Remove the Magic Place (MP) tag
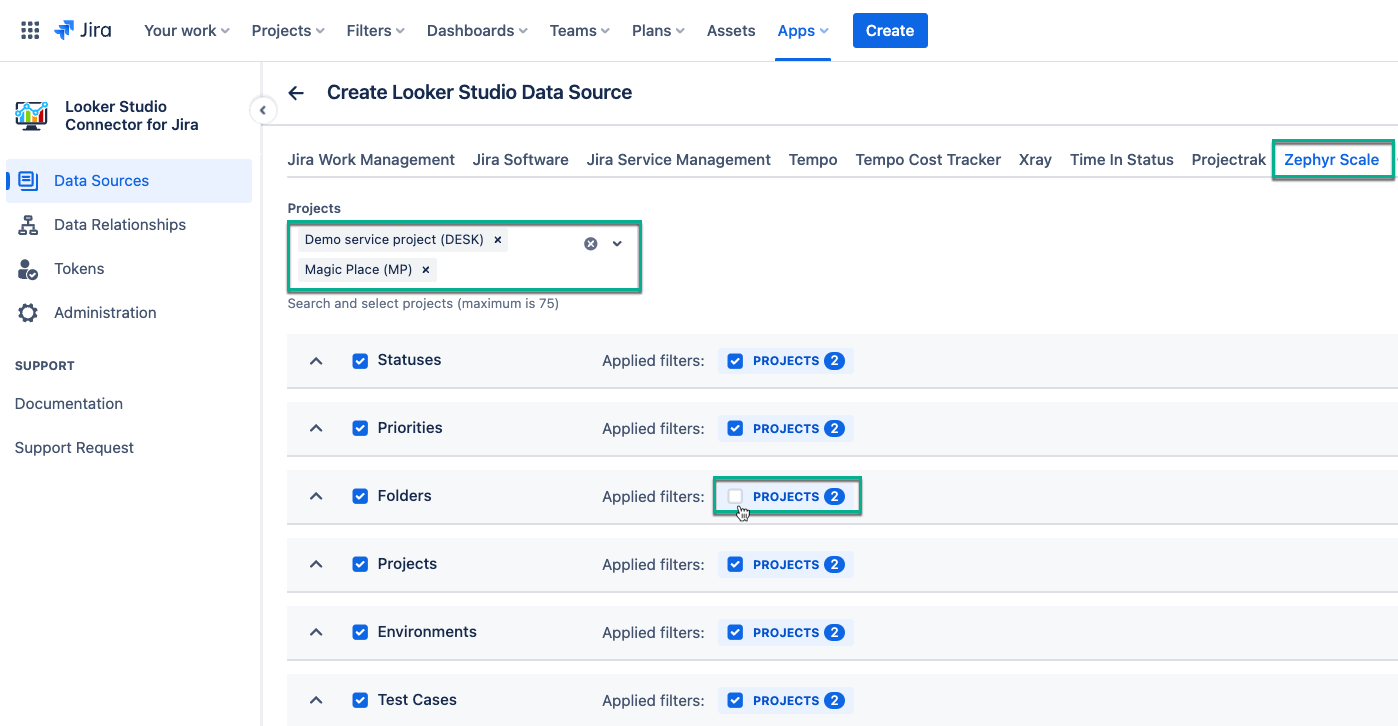1398x726 pixels. [425, 270]
